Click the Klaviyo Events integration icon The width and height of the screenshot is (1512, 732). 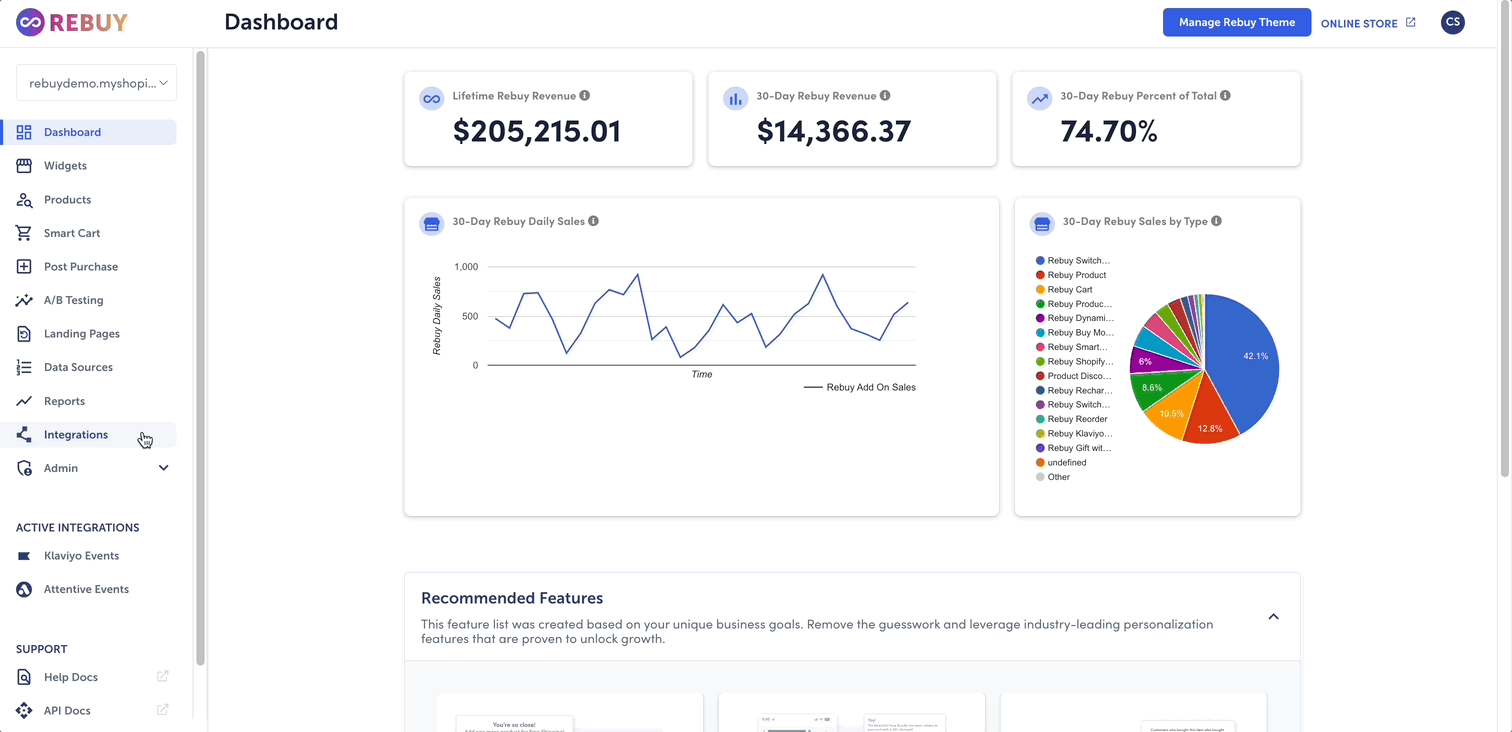point(24,555)
